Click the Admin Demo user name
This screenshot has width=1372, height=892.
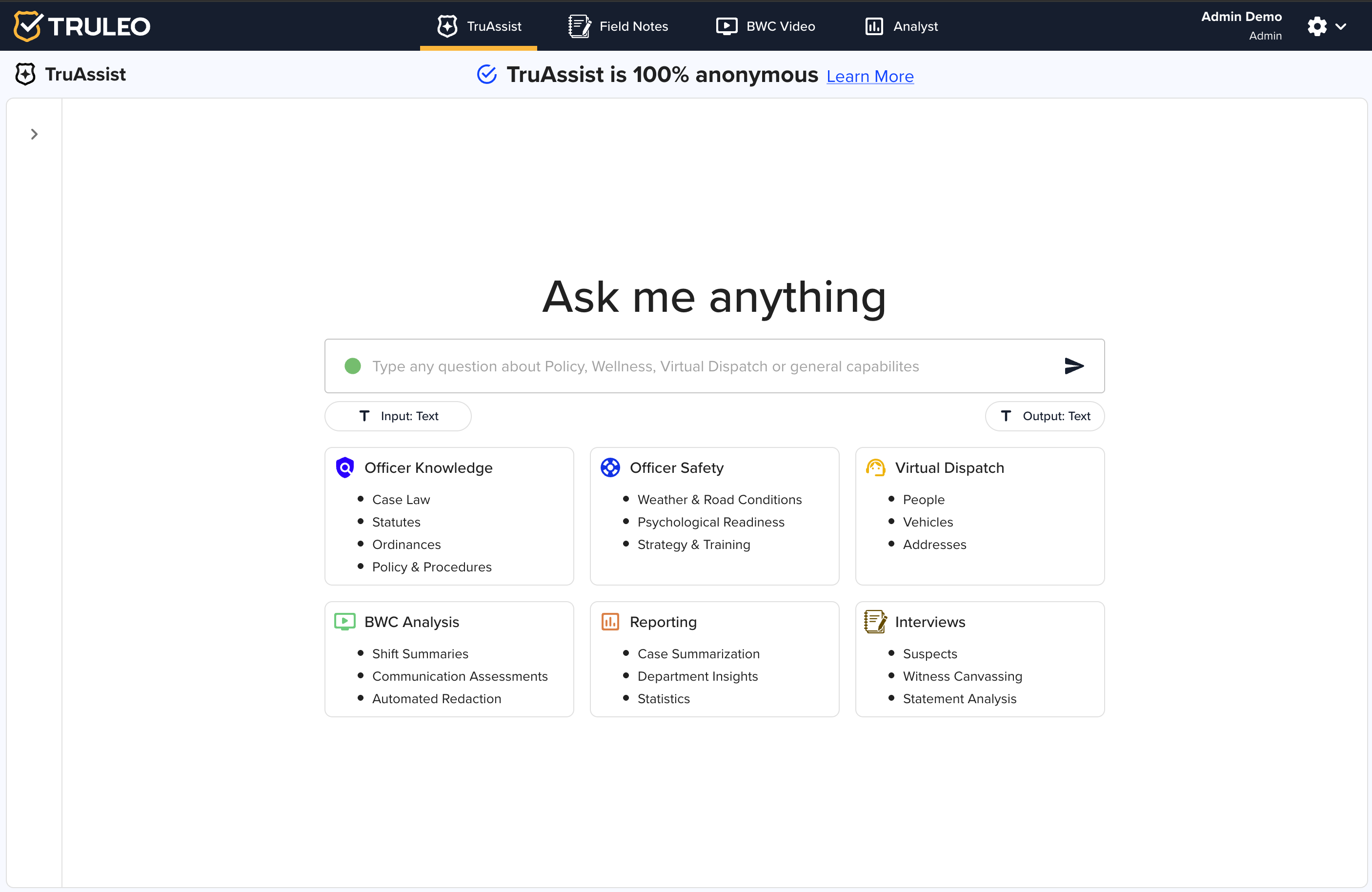coord(1241,17)
